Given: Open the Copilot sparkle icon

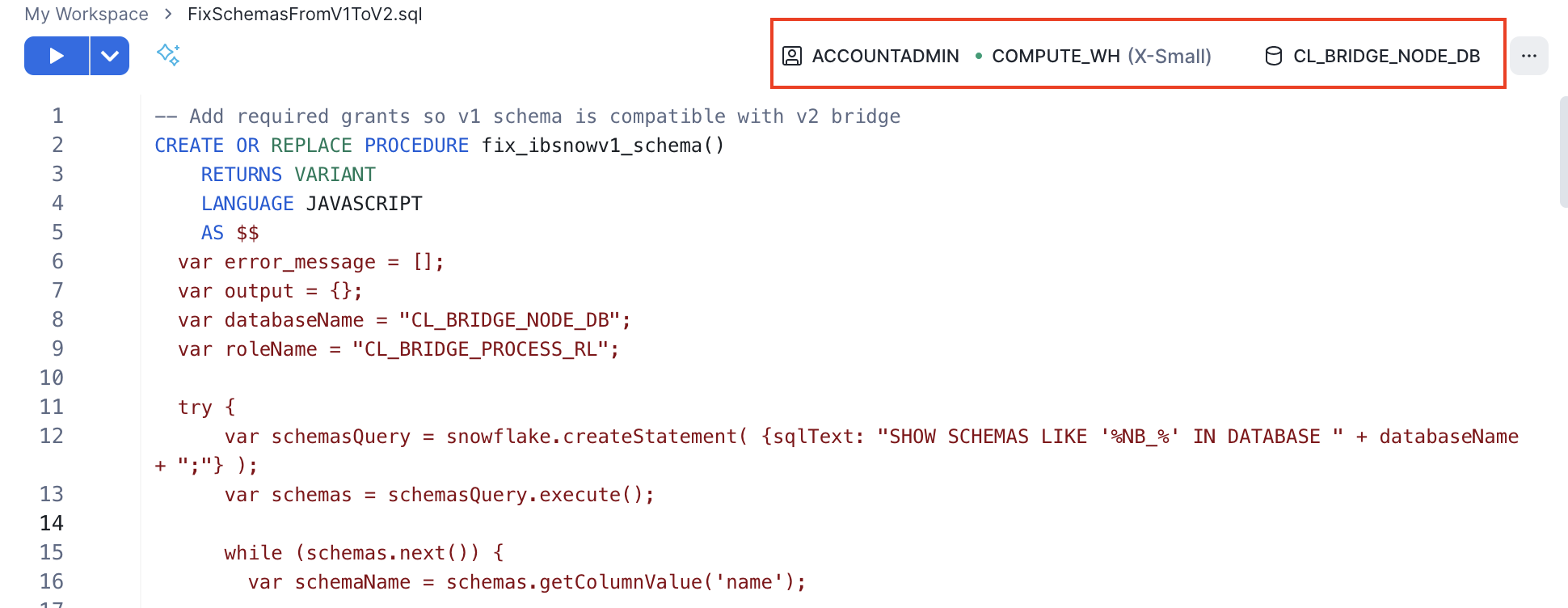Looking at the screenshot, I should click(x=168, y=55).
